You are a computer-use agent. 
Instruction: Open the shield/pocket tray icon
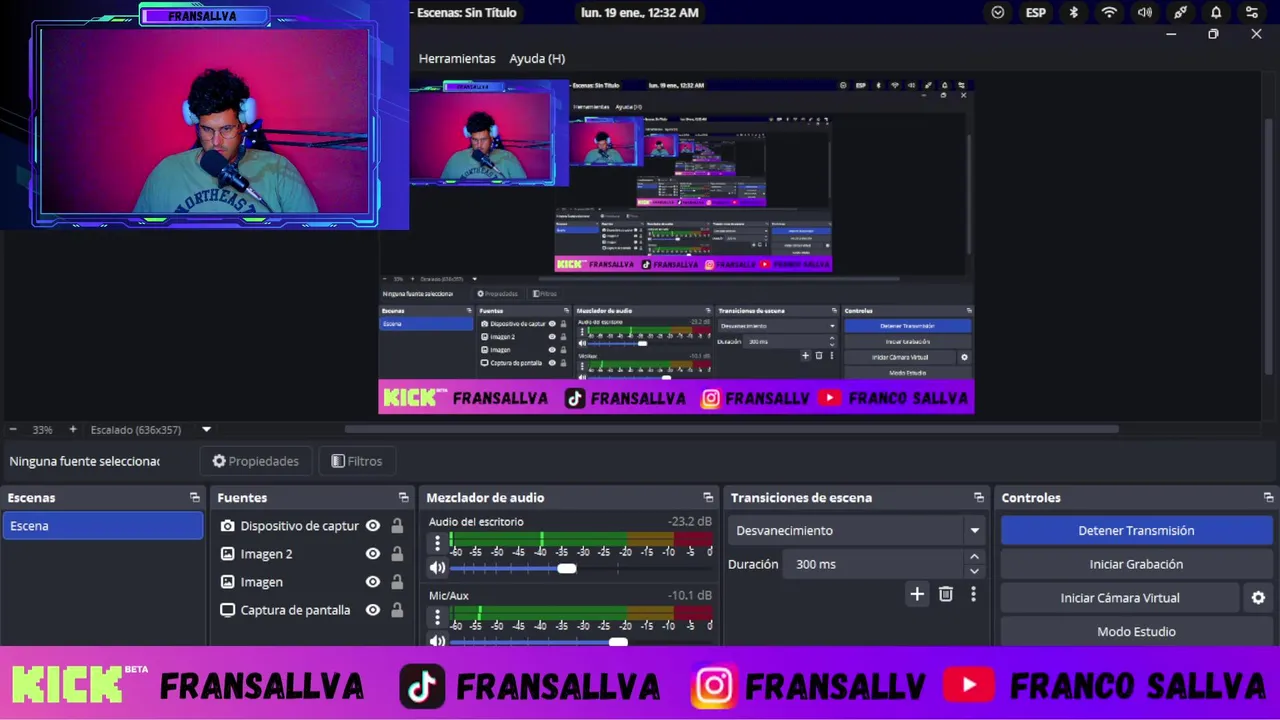998,13
